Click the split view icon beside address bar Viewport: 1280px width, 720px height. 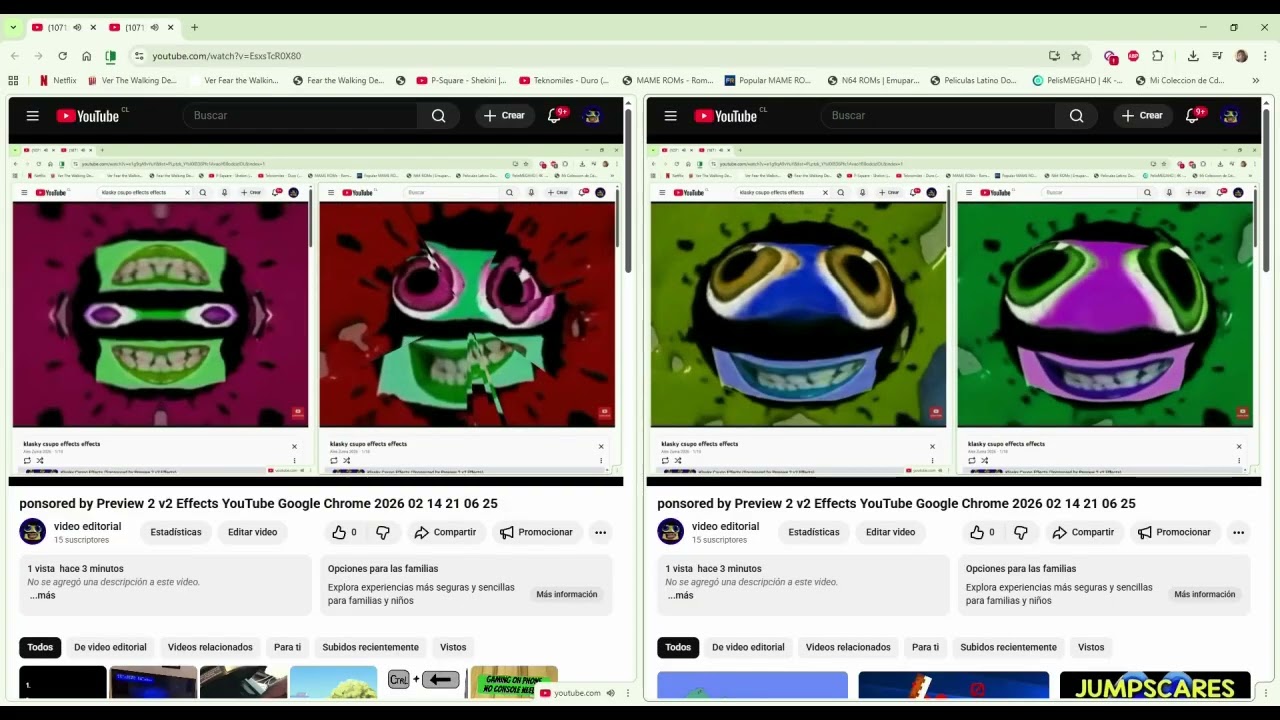pyautogui.click(x=110, y=56)
